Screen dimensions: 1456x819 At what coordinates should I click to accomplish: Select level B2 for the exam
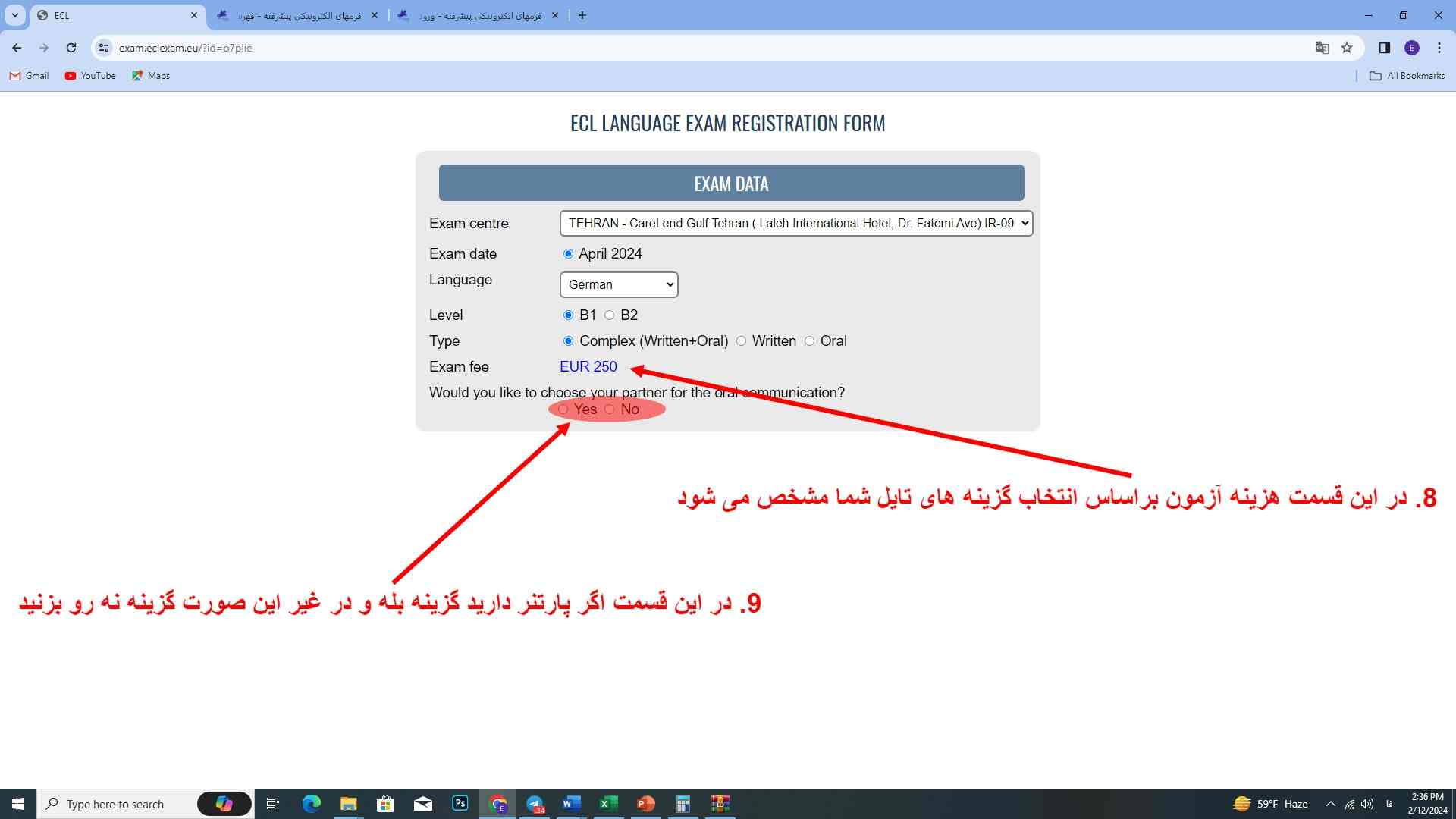(610, 315)
